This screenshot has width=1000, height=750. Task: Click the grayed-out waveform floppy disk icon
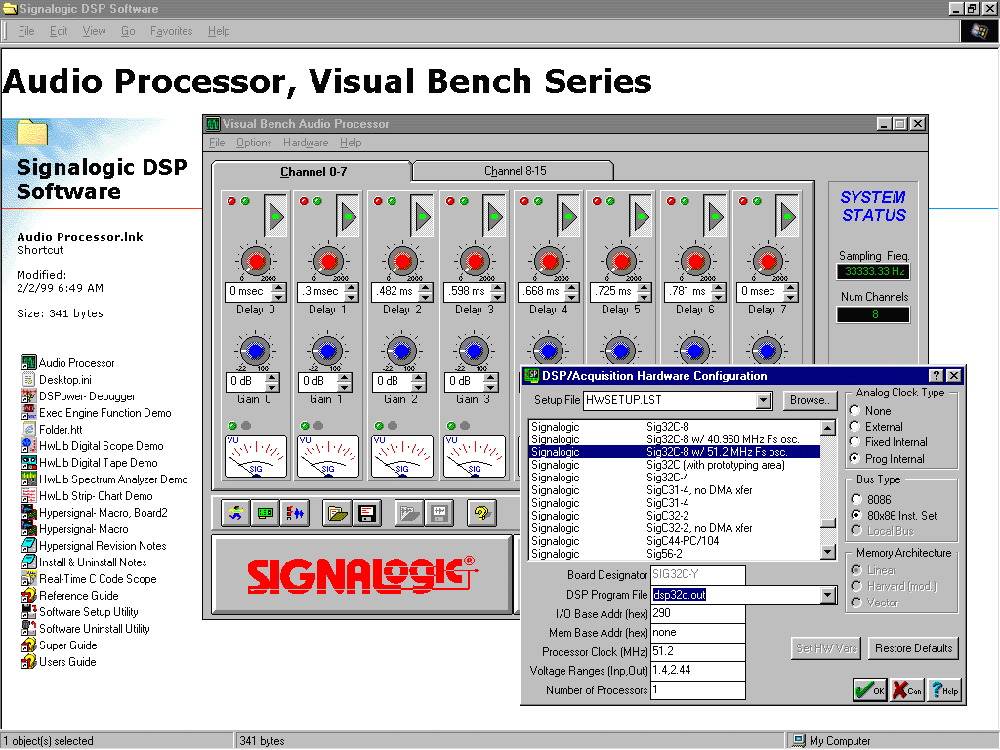[439, 513]
